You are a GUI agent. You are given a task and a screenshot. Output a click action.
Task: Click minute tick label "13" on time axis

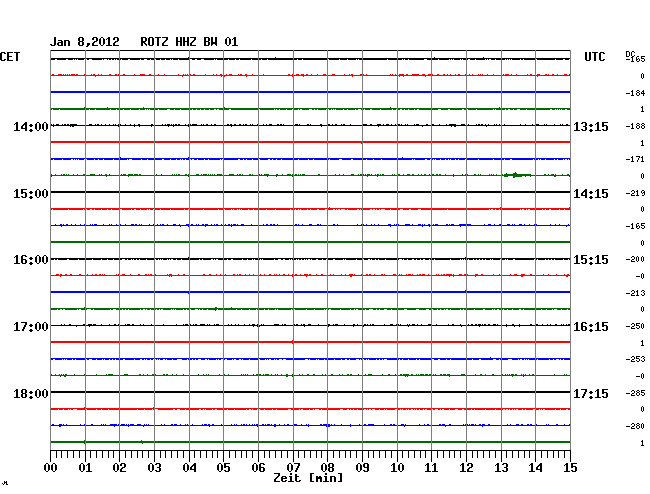pyautogui.click(x=501, y=468)
